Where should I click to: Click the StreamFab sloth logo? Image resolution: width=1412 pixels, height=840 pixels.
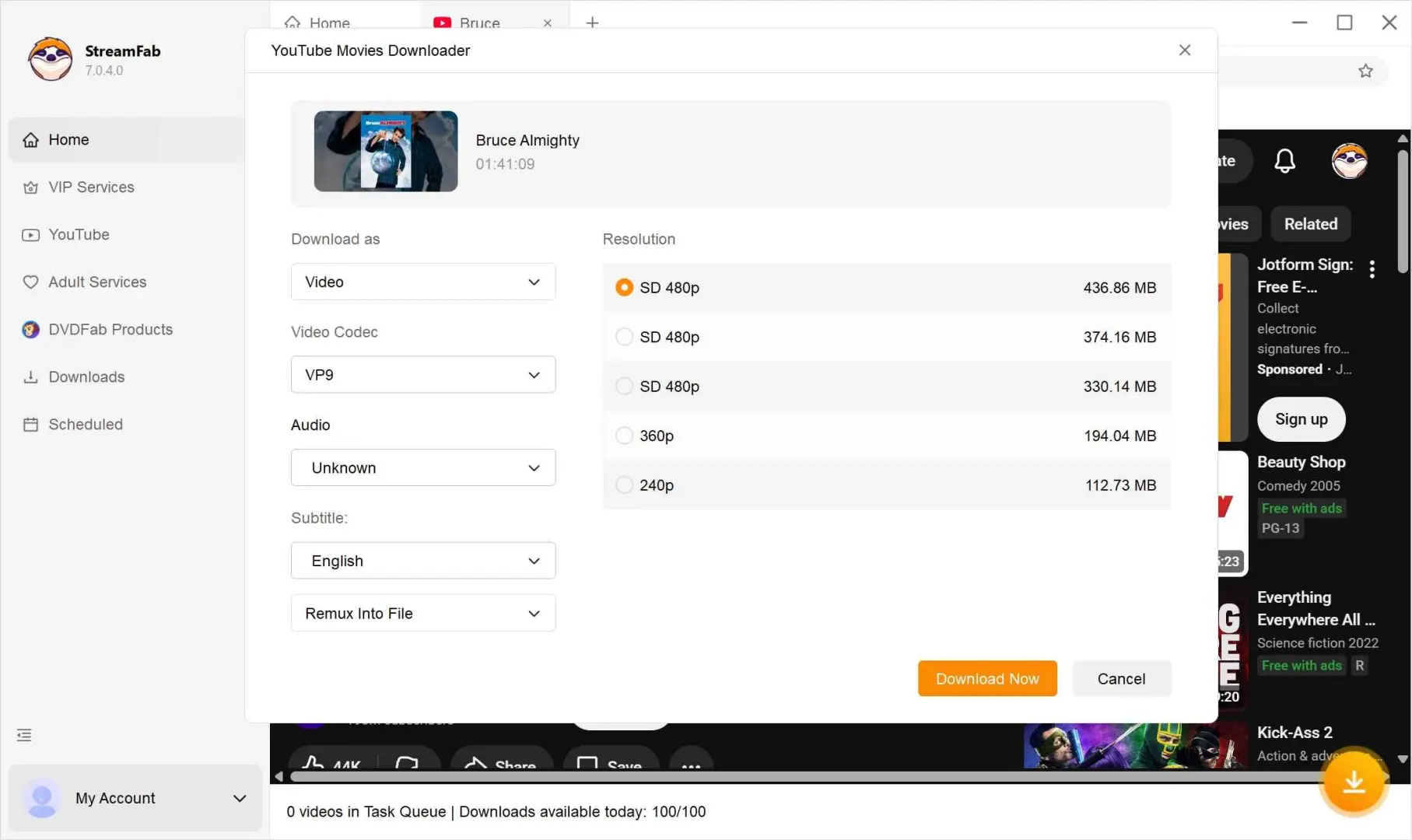[51, 59]
